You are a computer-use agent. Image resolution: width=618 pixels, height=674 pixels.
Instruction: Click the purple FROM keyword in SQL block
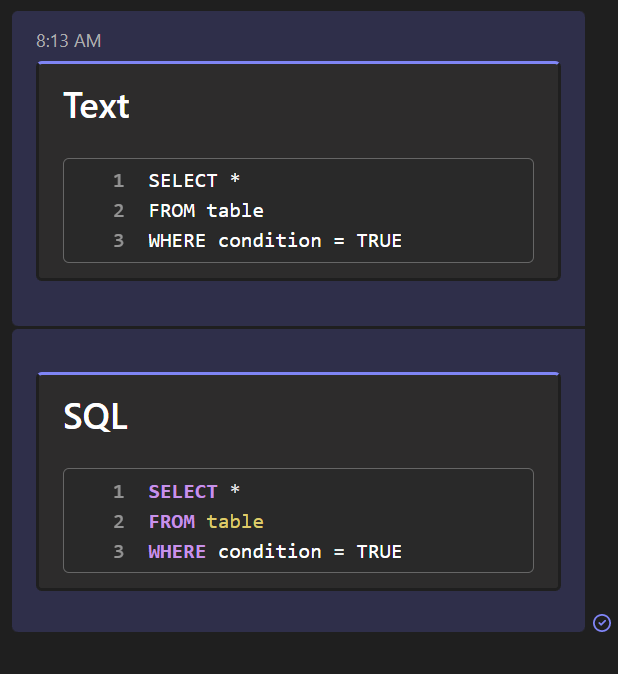pyautogui.click(x=171, y=522)
